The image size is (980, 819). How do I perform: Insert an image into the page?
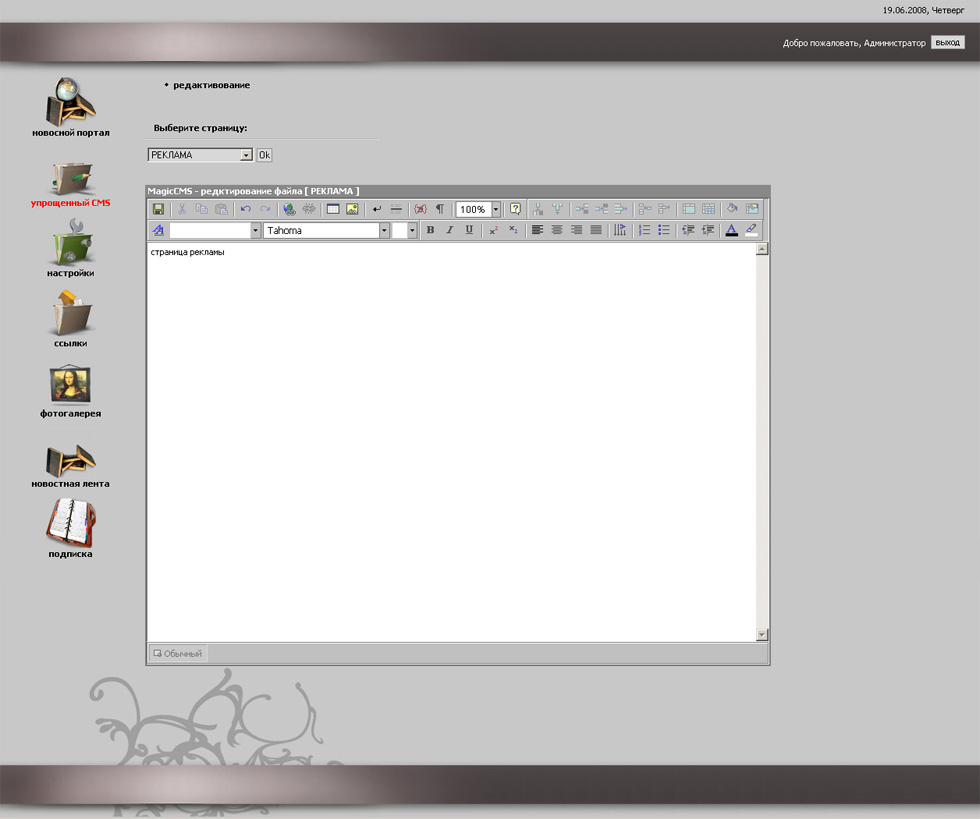click(x=352, y=209)
